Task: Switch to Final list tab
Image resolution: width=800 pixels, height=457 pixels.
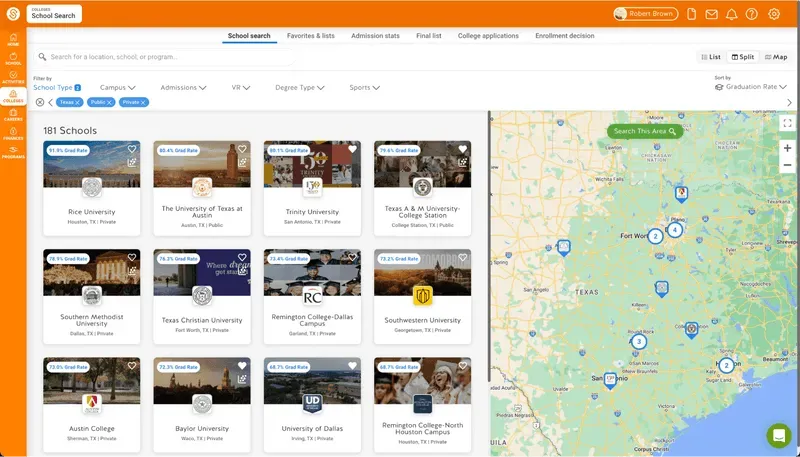Action: coord(429,36)
